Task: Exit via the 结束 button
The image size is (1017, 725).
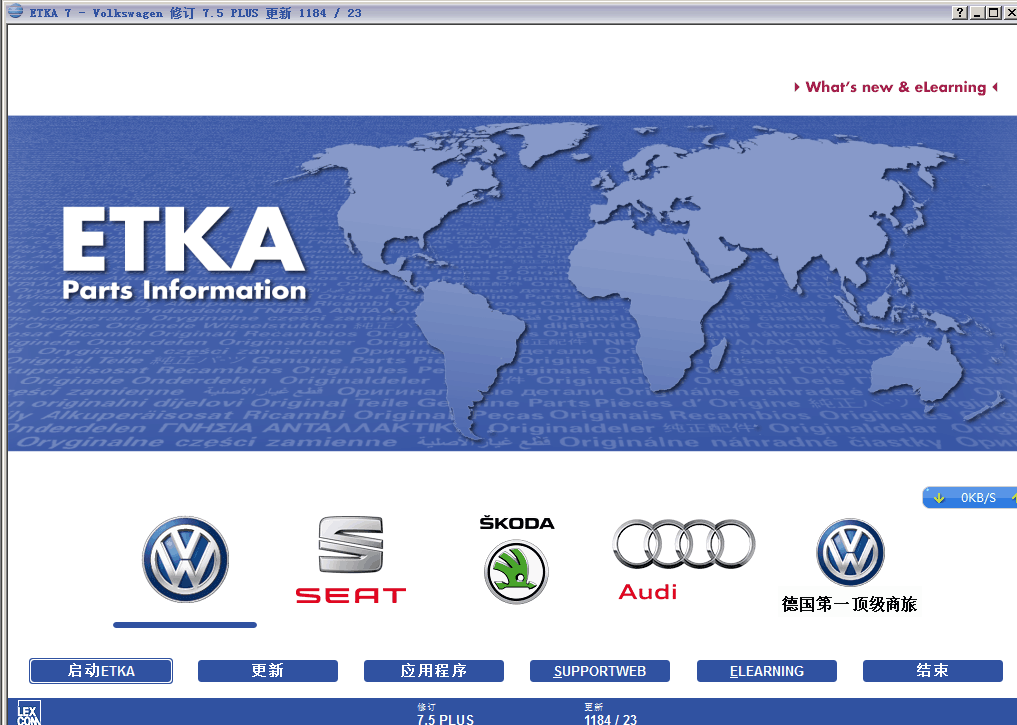Action: coord(933,671)
